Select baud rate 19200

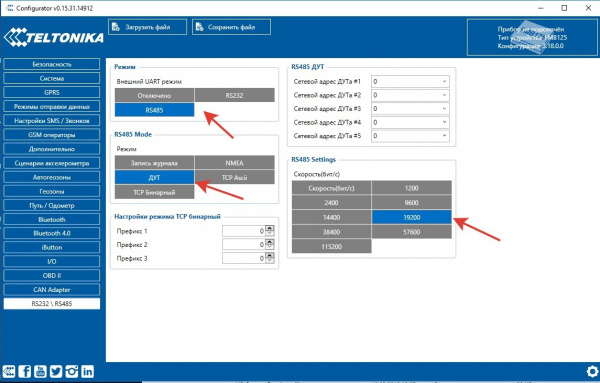[x=412, y=217]
